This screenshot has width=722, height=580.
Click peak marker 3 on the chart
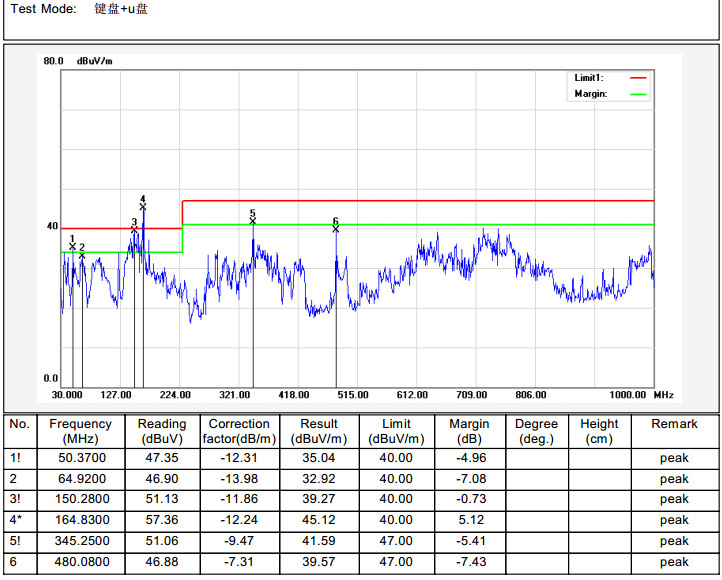point(134,230)
